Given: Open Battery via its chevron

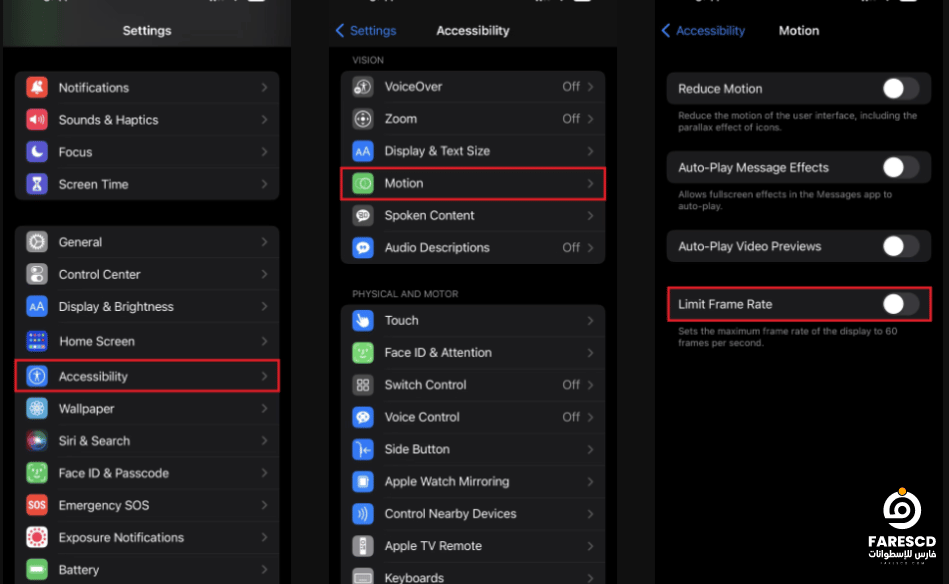Looking at the screenshot, I should click(264, 569).
